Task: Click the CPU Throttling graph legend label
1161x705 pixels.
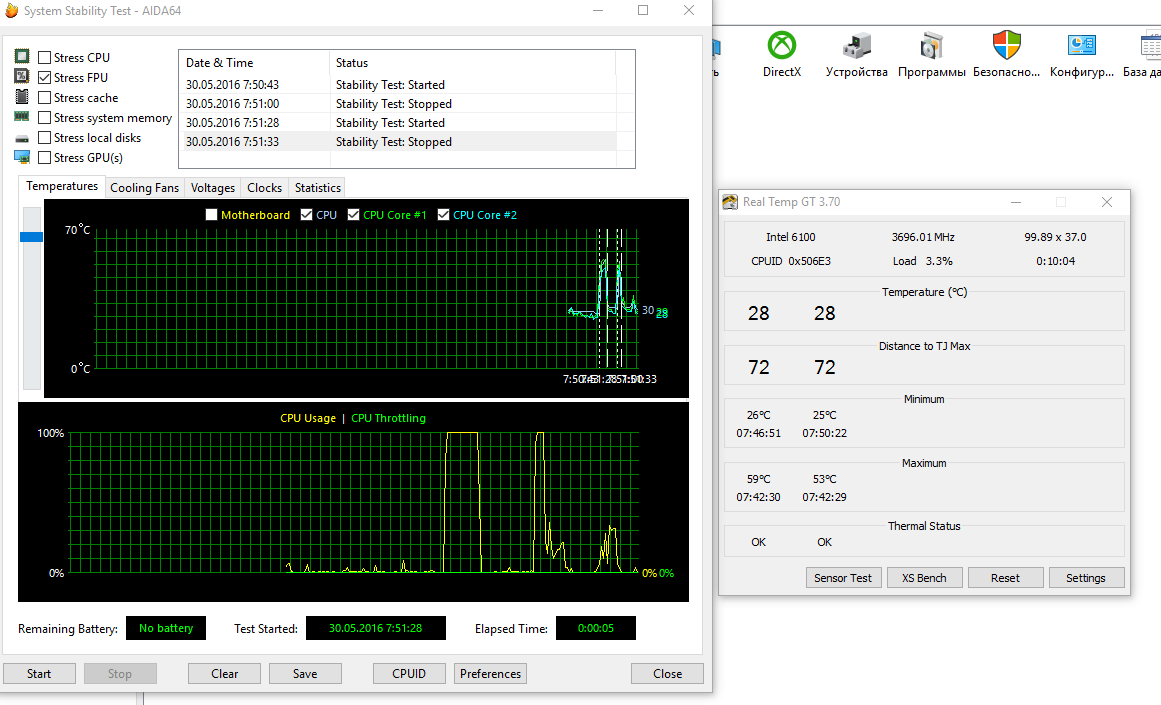Action: pos(389,418)
